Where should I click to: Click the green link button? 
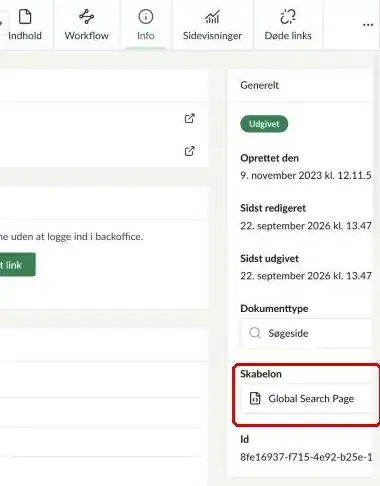17,264
